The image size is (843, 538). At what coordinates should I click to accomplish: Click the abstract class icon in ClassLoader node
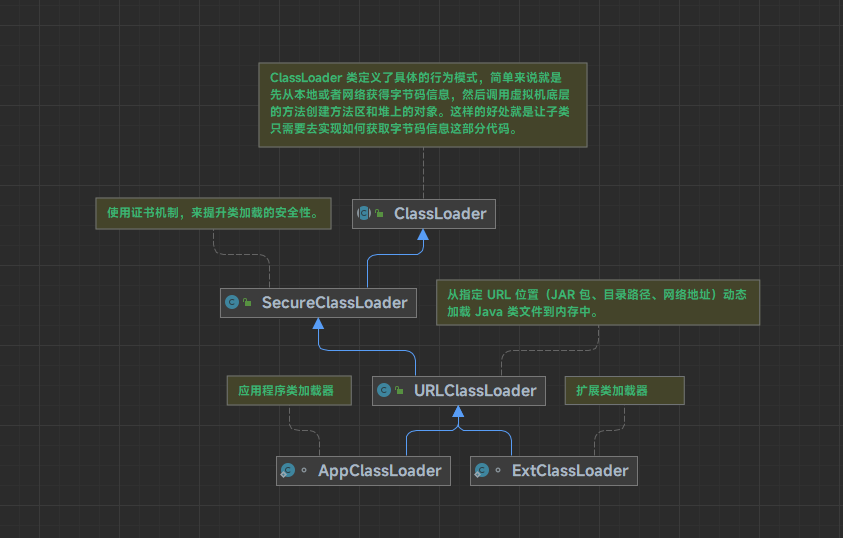[x=365, y=213]
